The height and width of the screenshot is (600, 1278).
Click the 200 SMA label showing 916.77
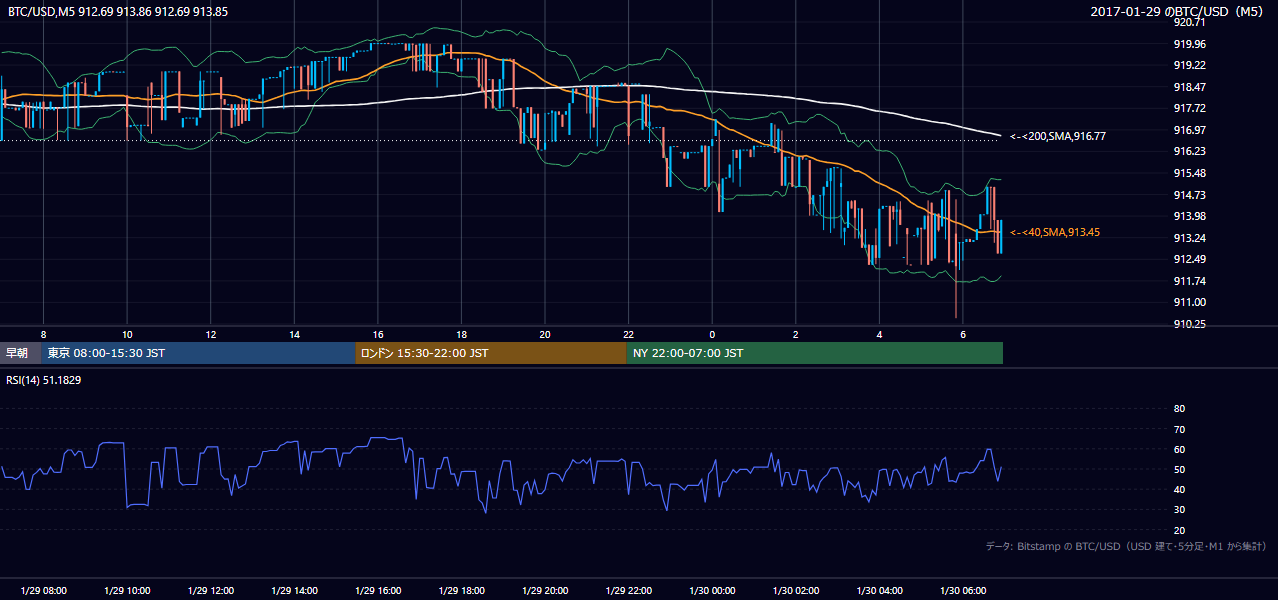pyautogui.click(x=1058, y=135)
